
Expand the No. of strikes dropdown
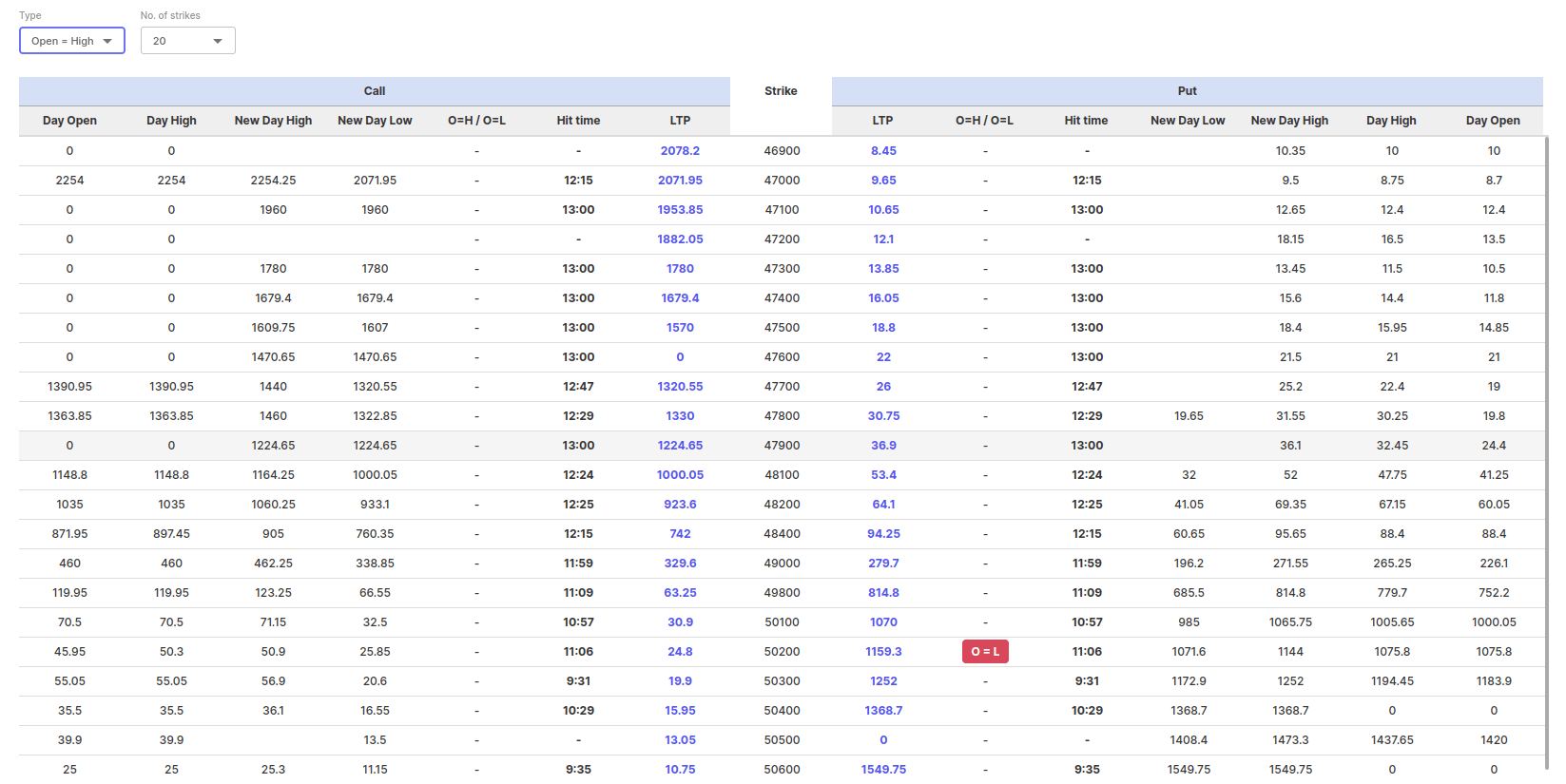[x=187, y=41]
